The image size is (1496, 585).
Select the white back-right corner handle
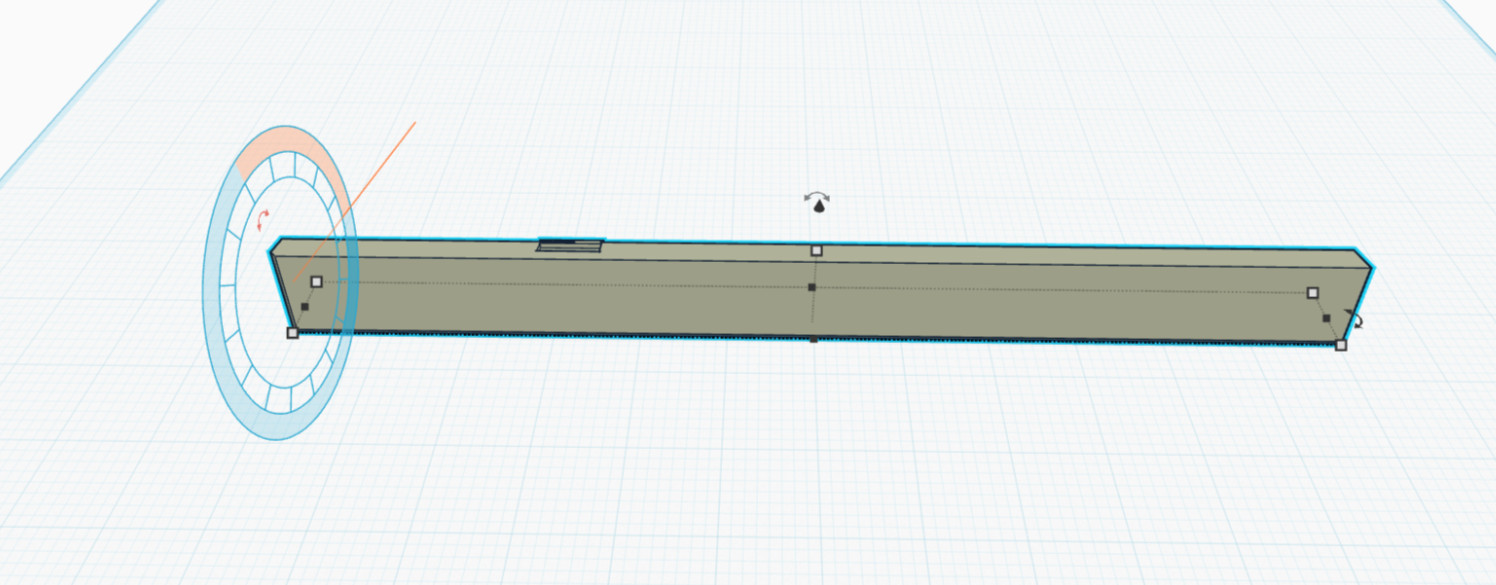point(1313,293)
